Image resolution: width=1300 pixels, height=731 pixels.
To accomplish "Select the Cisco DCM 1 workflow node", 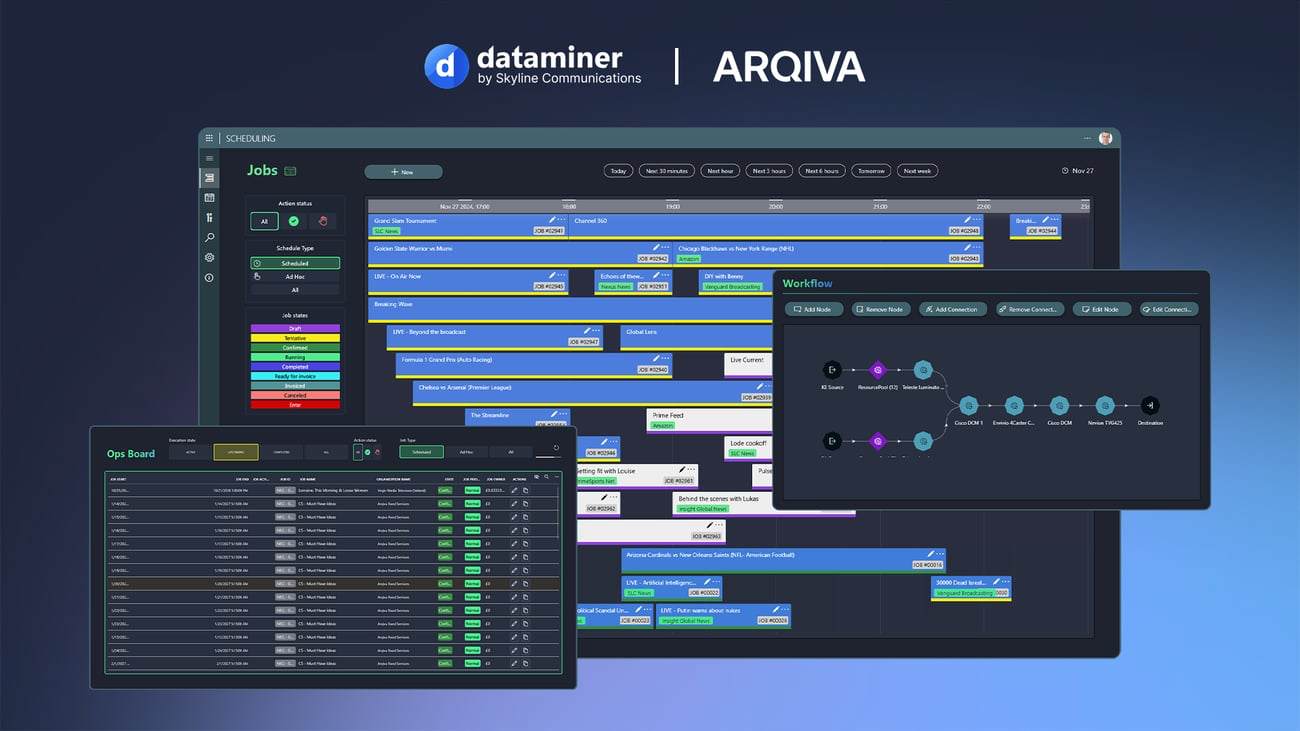I will point(968,405).
